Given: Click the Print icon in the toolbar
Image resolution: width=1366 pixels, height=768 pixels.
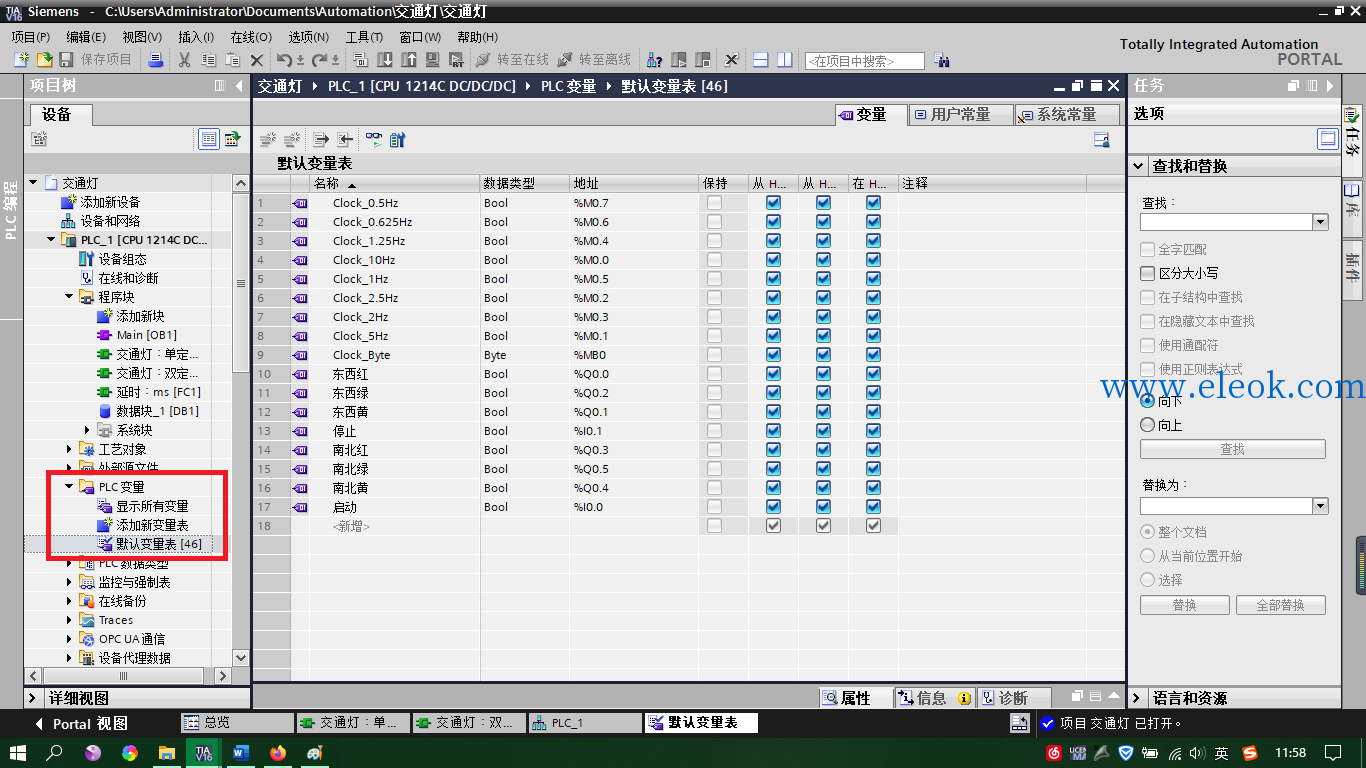Looking at the screenshot, I should 155,60.
